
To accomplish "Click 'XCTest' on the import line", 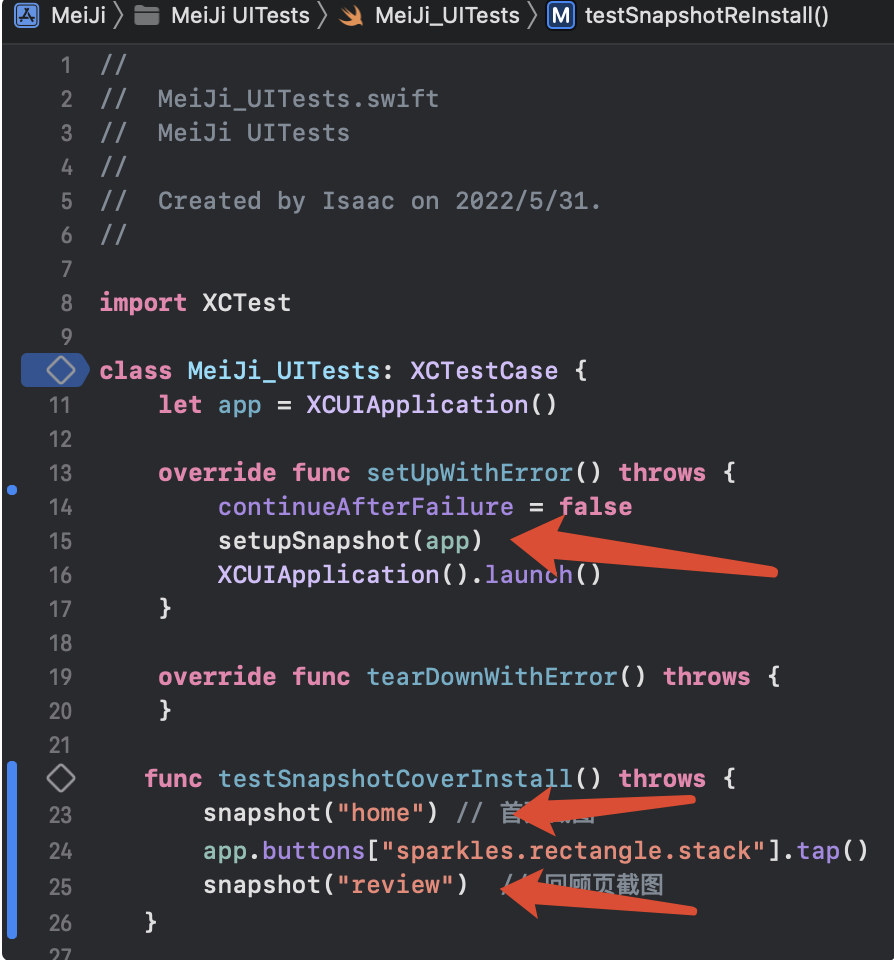I will pyautogui.click(x=246, y=302).
